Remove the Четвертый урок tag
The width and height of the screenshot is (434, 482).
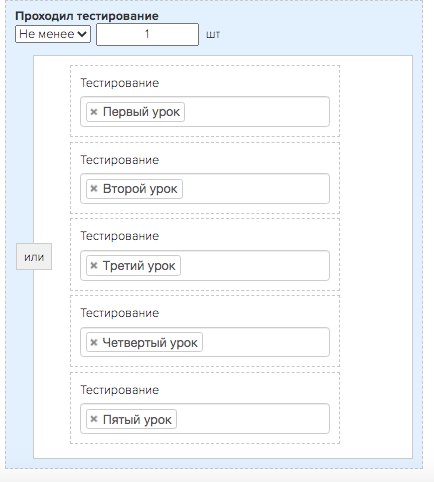[x=94, y=342]
